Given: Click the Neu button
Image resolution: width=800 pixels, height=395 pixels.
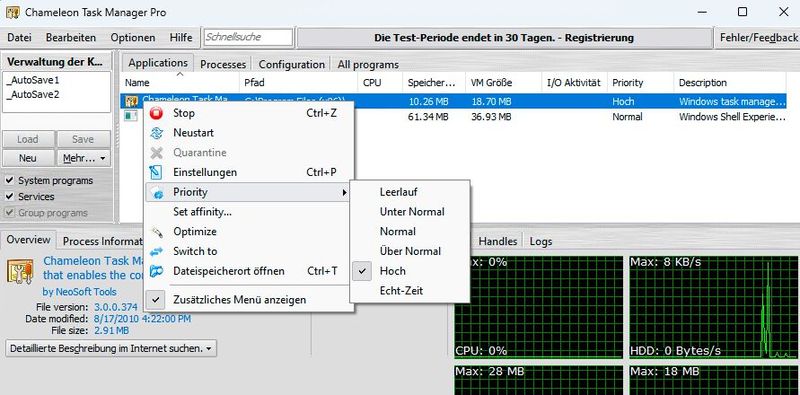Looking at the screenshot, I should coord(28,158).
